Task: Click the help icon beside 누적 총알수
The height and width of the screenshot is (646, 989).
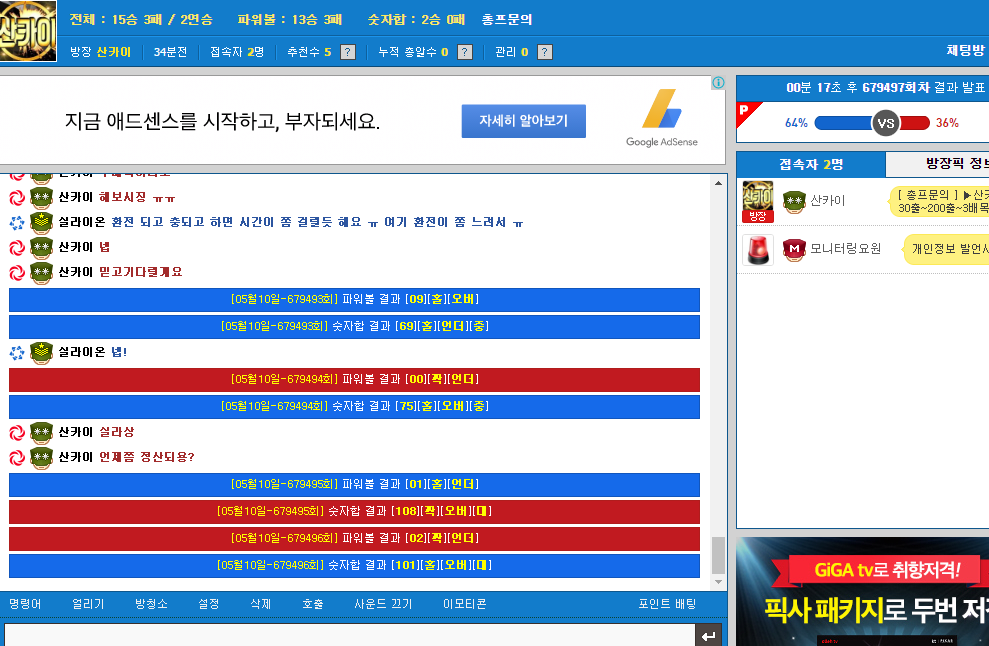Action: tap(465, 52)
